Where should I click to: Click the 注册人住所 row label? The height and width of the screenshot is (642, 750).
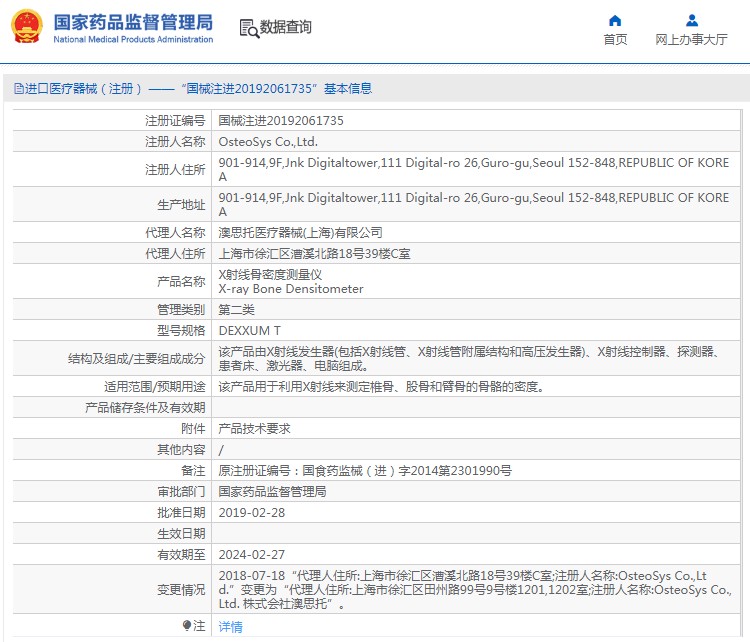[175, 169]
